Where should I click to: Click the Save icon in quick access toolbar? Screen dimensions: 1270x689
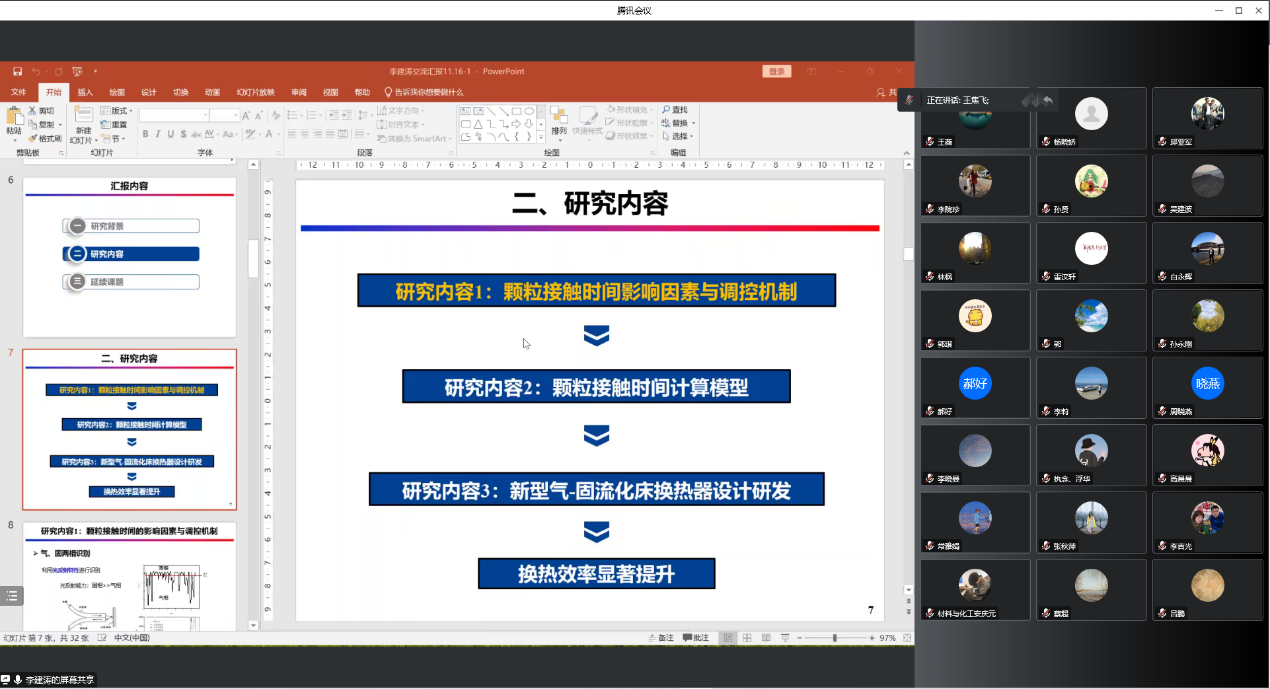[x=17, y=71]
